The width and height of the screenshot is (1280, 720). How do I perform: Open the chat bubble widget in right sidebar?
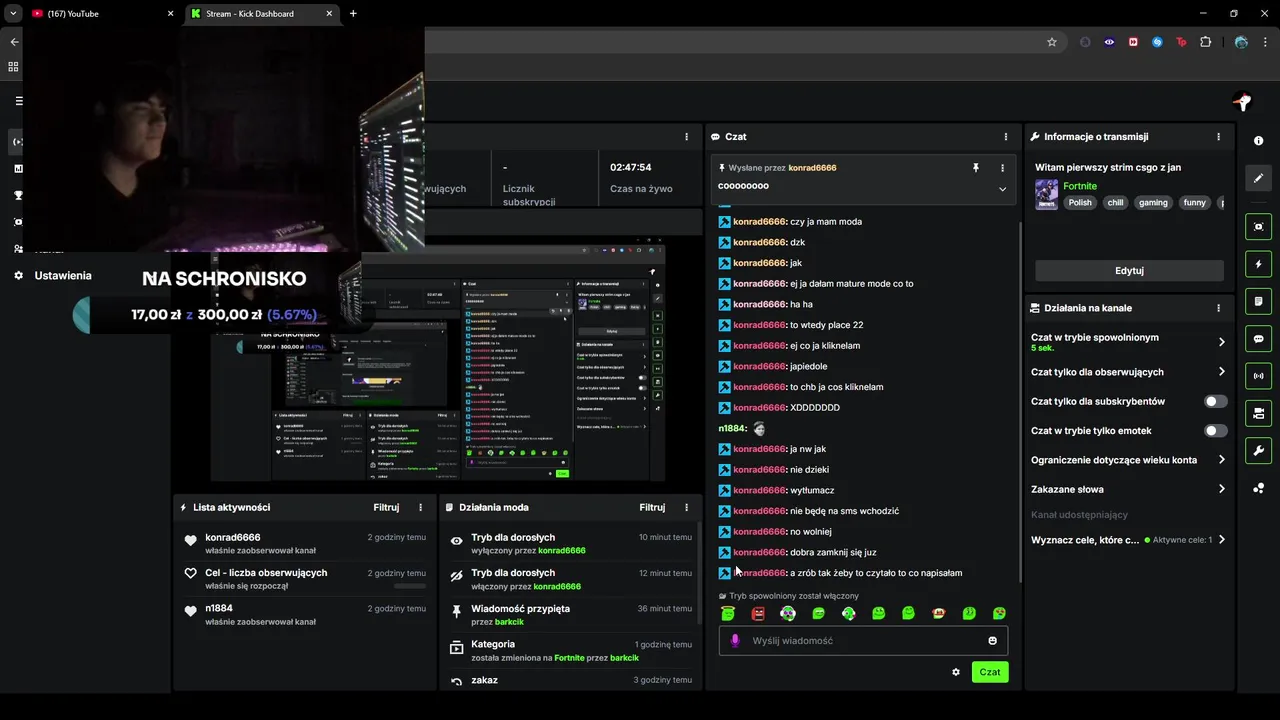tap(1258, 339)
